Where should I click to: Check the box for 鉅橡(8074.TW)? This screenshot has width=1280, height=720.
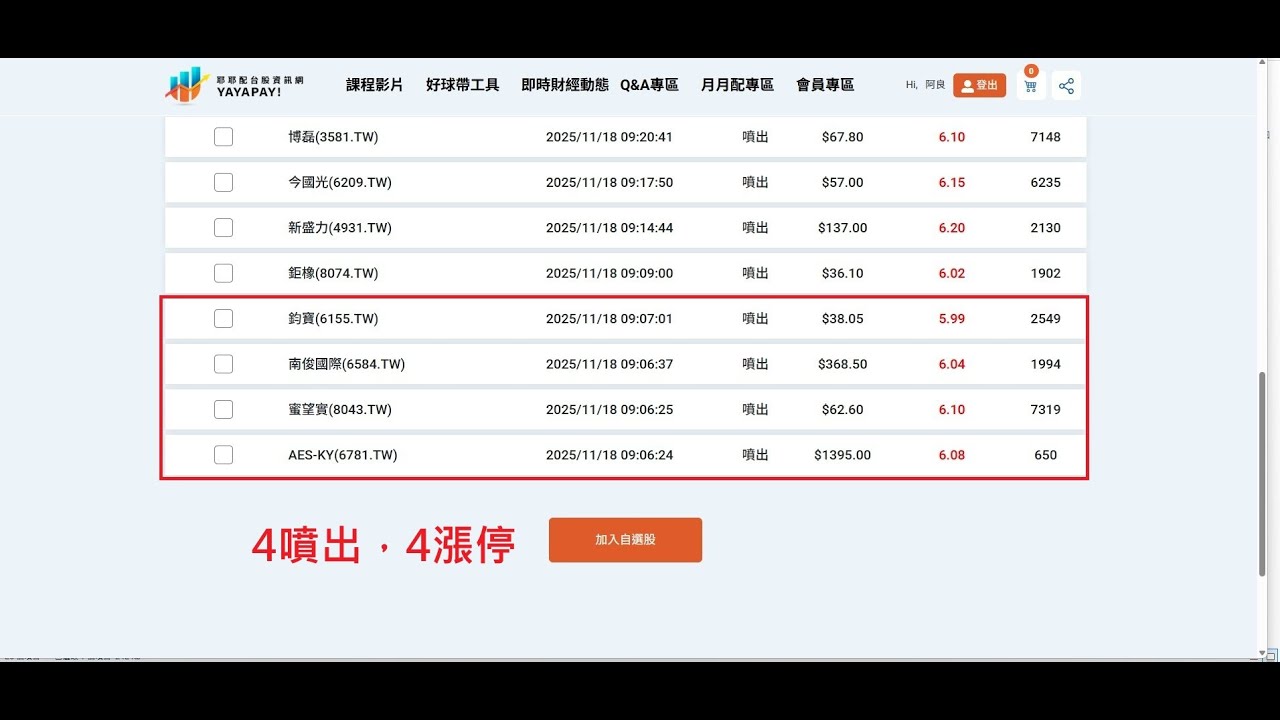click(223, 273)
